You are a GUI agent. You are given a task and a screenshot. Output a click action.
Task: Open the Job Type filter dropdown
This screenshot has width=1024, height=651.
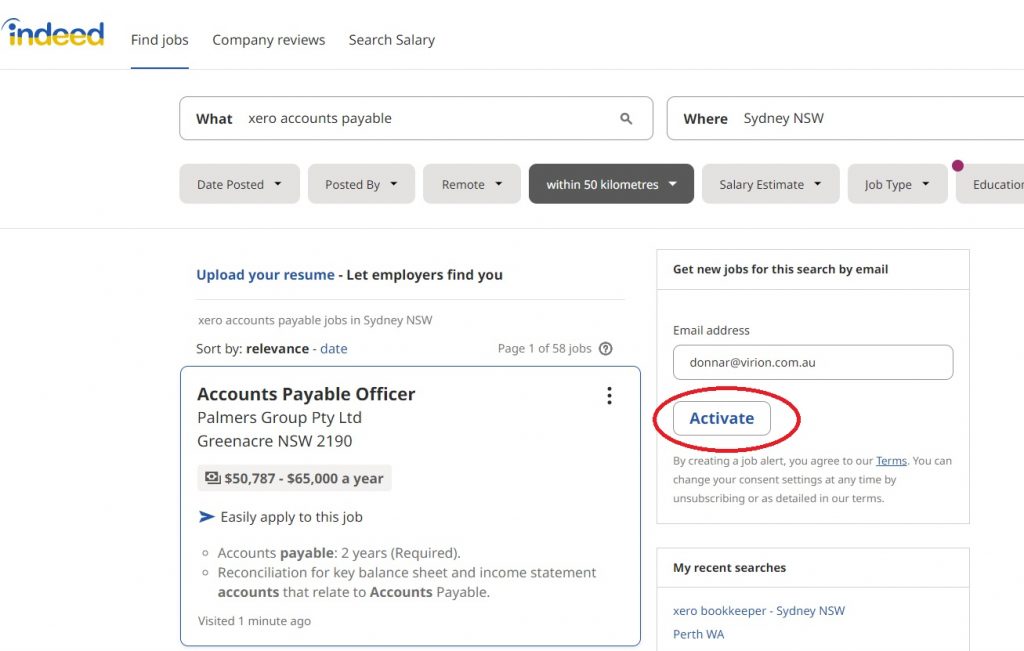tap(897, 184)
